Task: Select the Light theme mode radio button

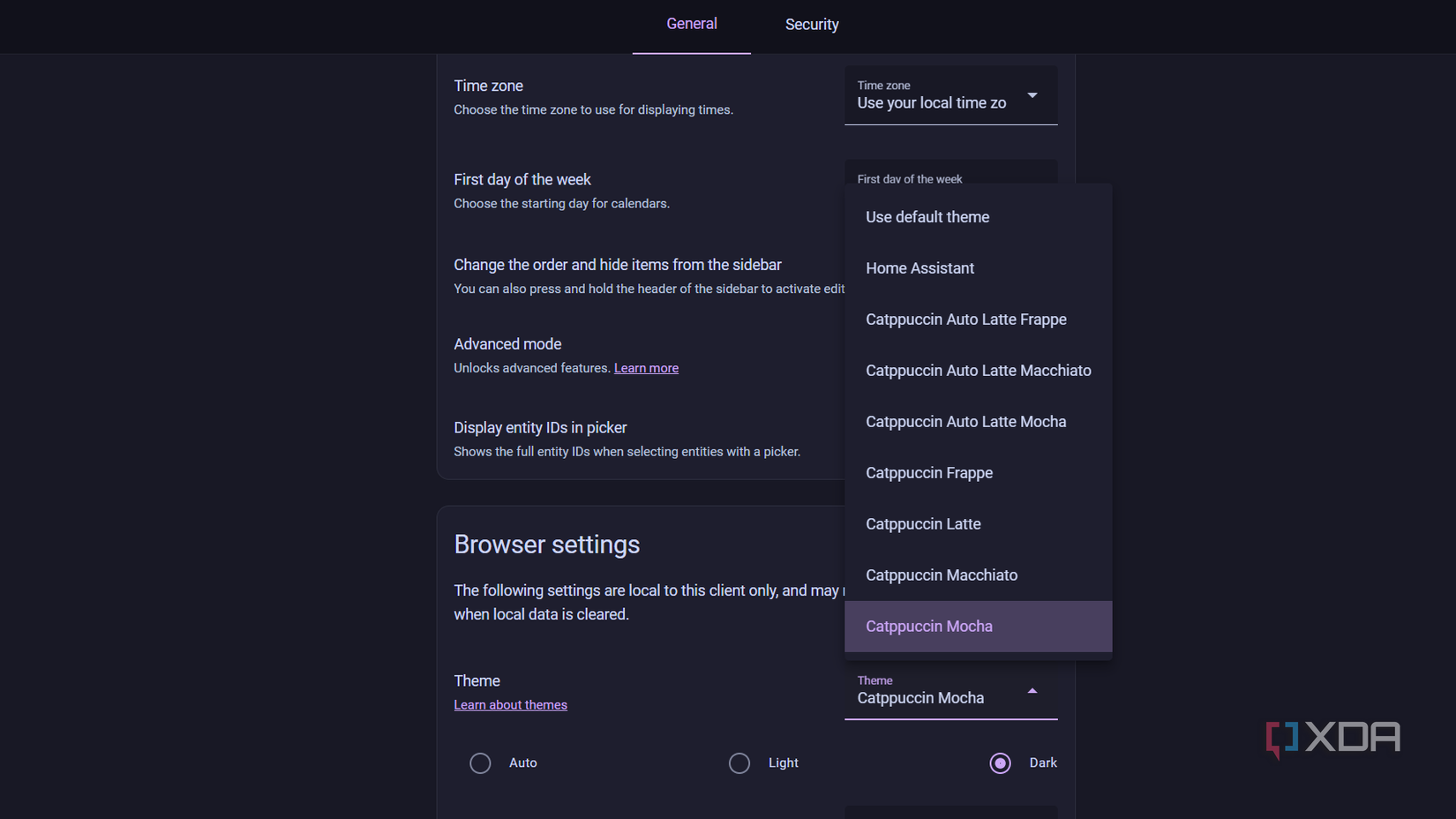Action: [739, 763]
